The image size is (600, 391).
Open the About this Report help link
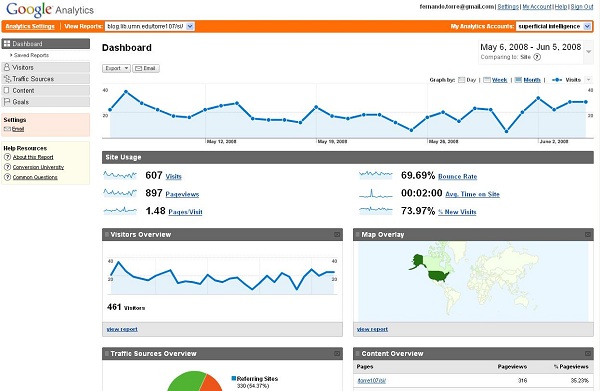tap(33, 157)
